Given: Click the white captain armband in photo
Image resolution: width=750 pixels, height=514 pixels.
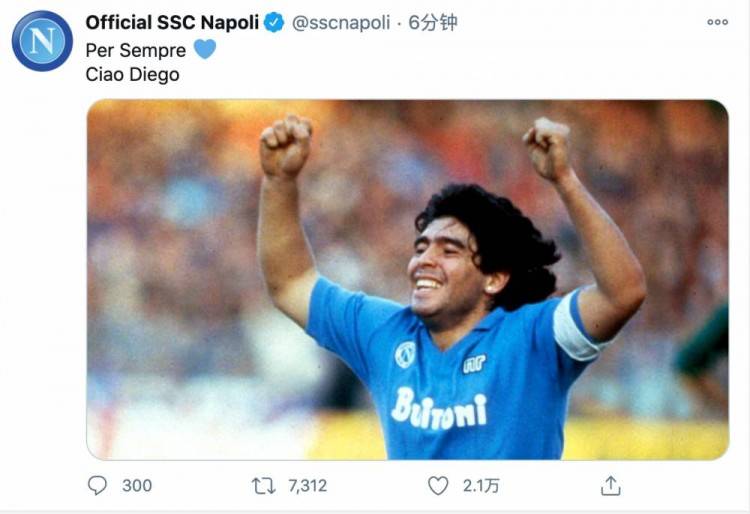Looking at the screenshot, I should [x=576, y=326].
